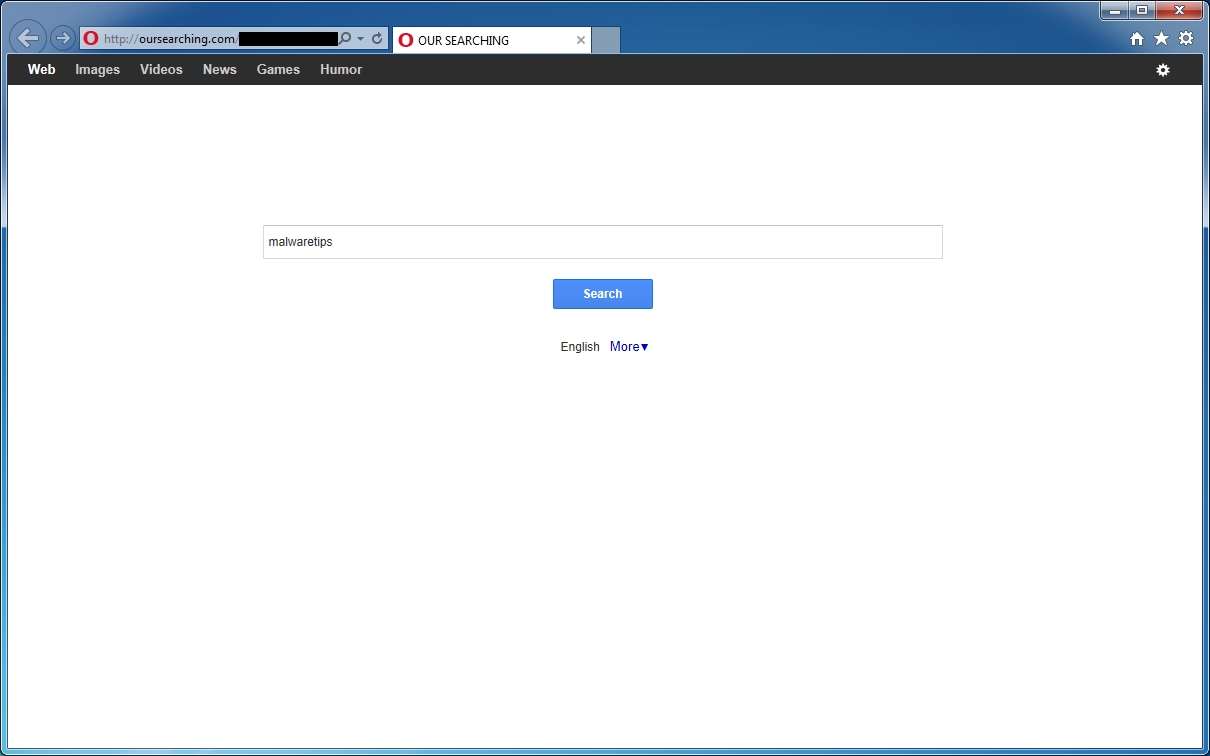Click the search magnifier icon in address bar

coord(344,38)
